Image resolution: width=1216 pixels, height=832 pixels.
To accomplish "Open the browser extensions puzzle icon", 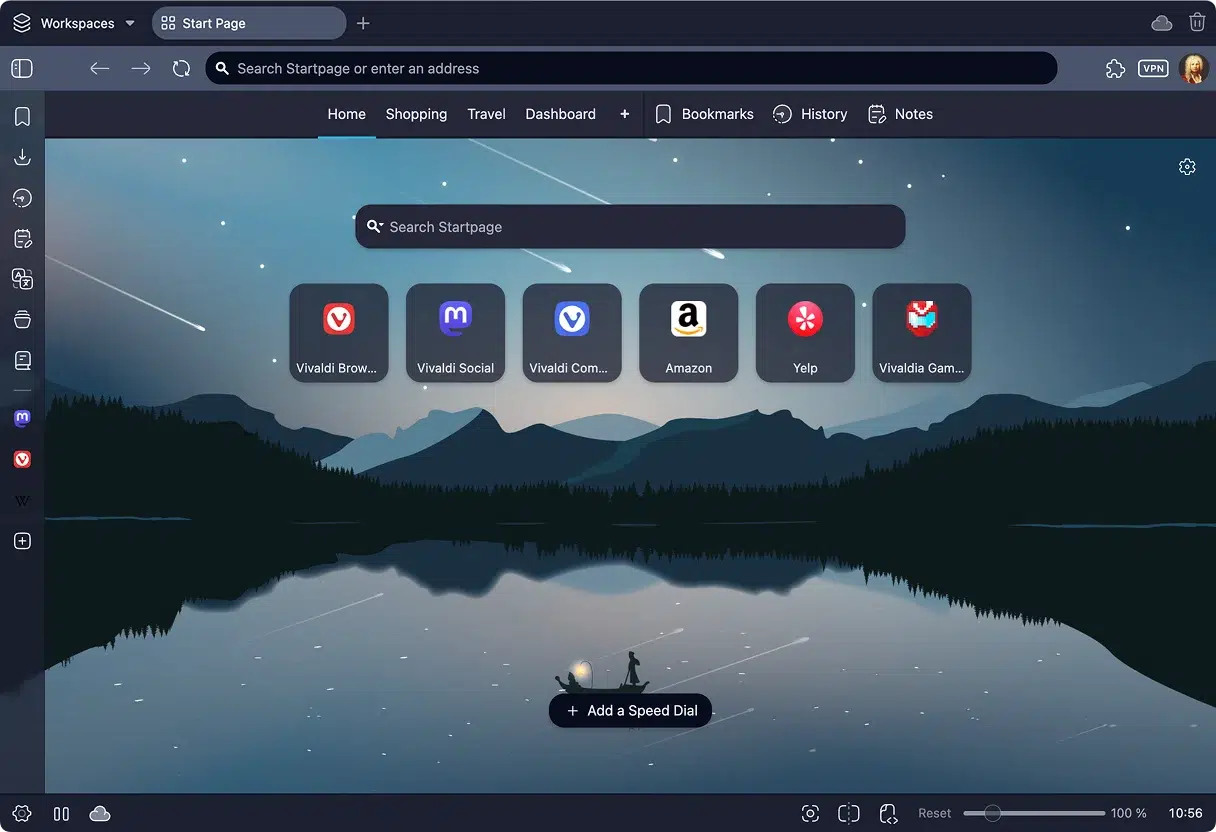I will pyautogui.click(x=1115, y=68).
